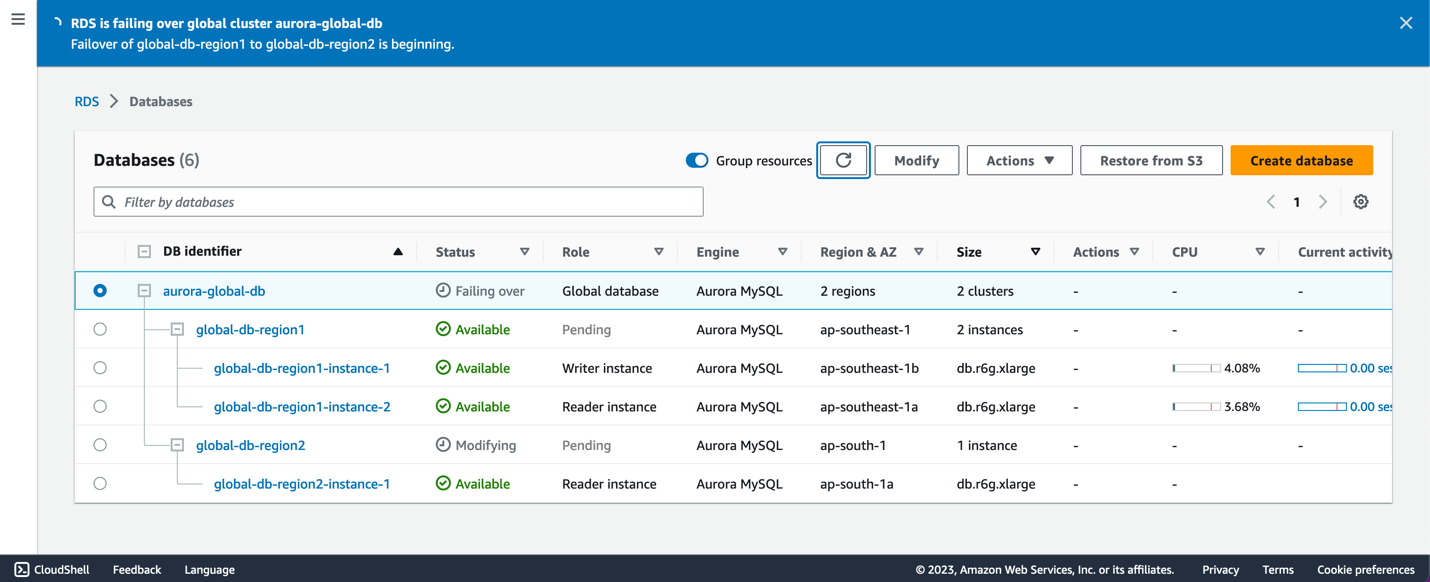
Task: Toggle Group resources switch
Action: (697, 160)
